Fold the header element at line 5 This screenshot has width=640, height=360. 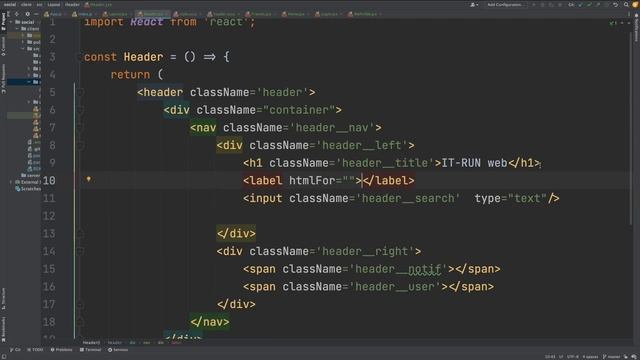(80, 92)
